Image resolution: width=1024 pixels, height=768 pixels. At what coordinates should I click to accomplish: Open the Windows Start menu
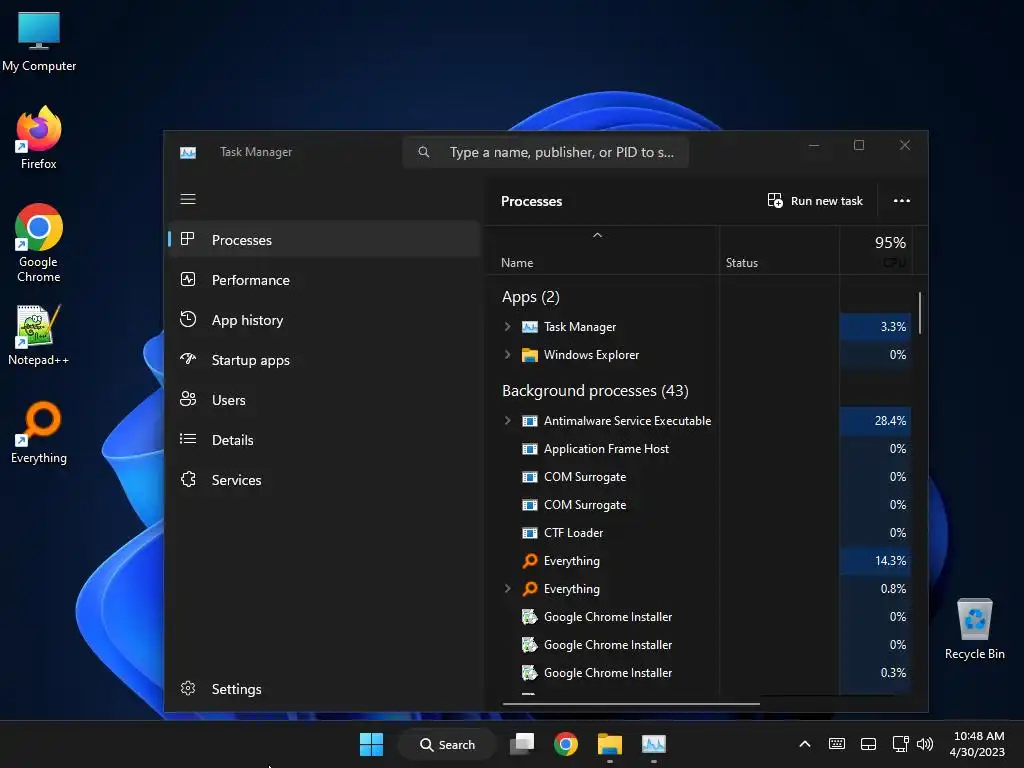[372, 744]
